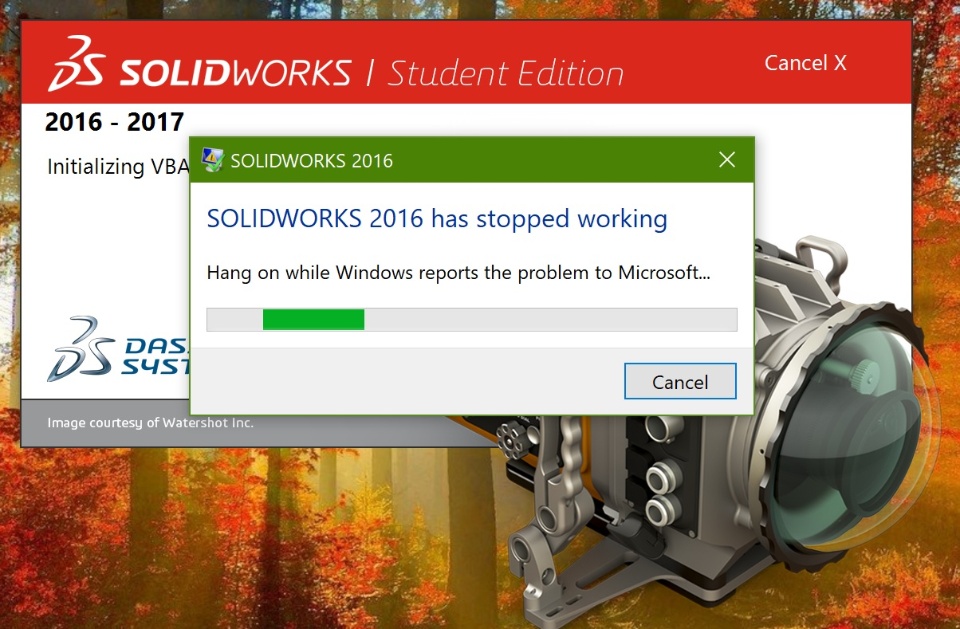This screenshot has height=629, width=960.
Task: Click the DS SolidWorks logo in red banner
Action: (76, 64)
